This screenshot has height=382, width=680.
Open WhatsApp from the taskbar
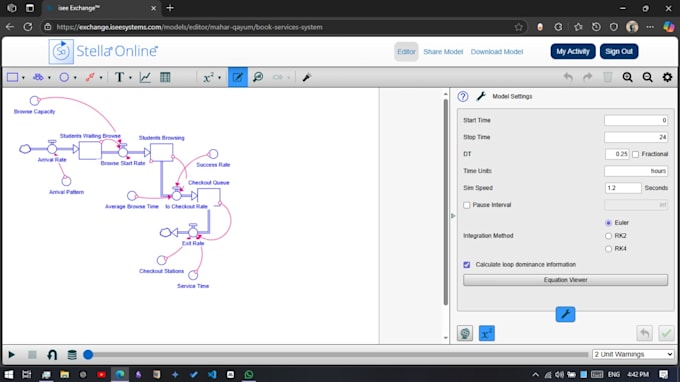coord(248,374)
